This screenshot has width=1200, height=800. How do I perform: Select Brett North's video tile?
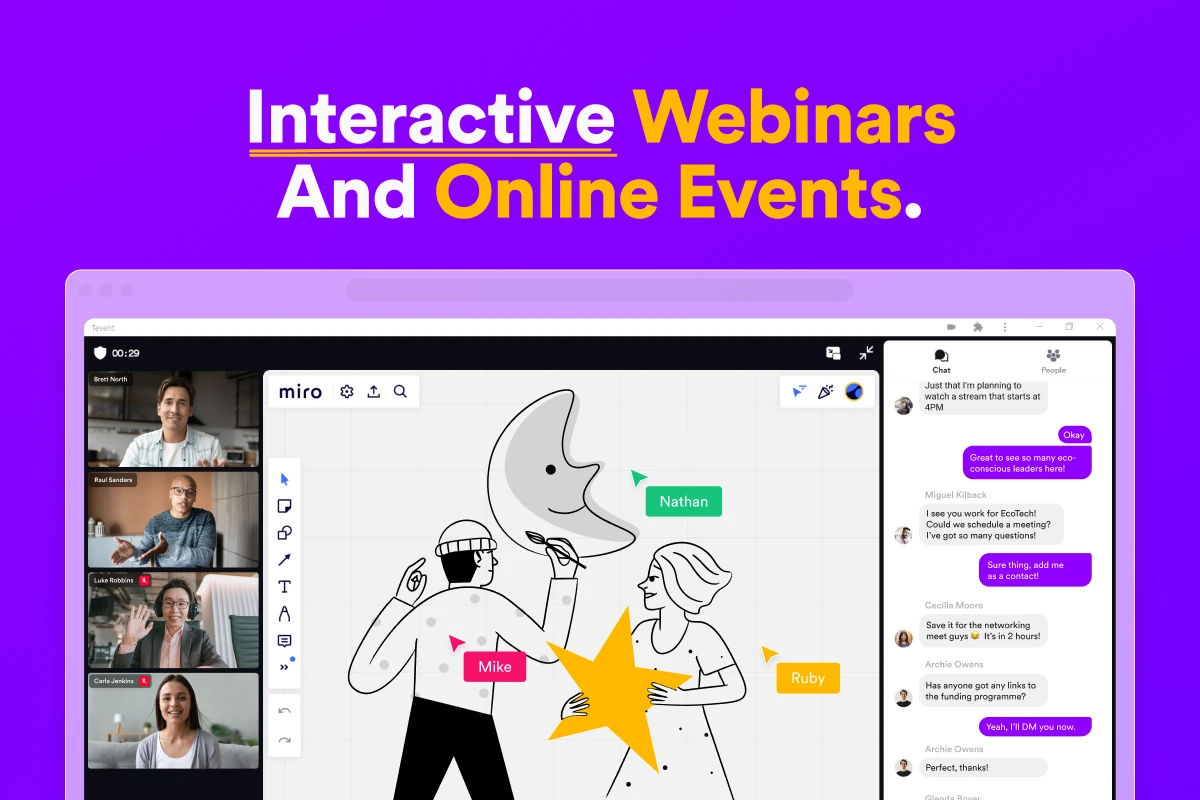point(174,420)
